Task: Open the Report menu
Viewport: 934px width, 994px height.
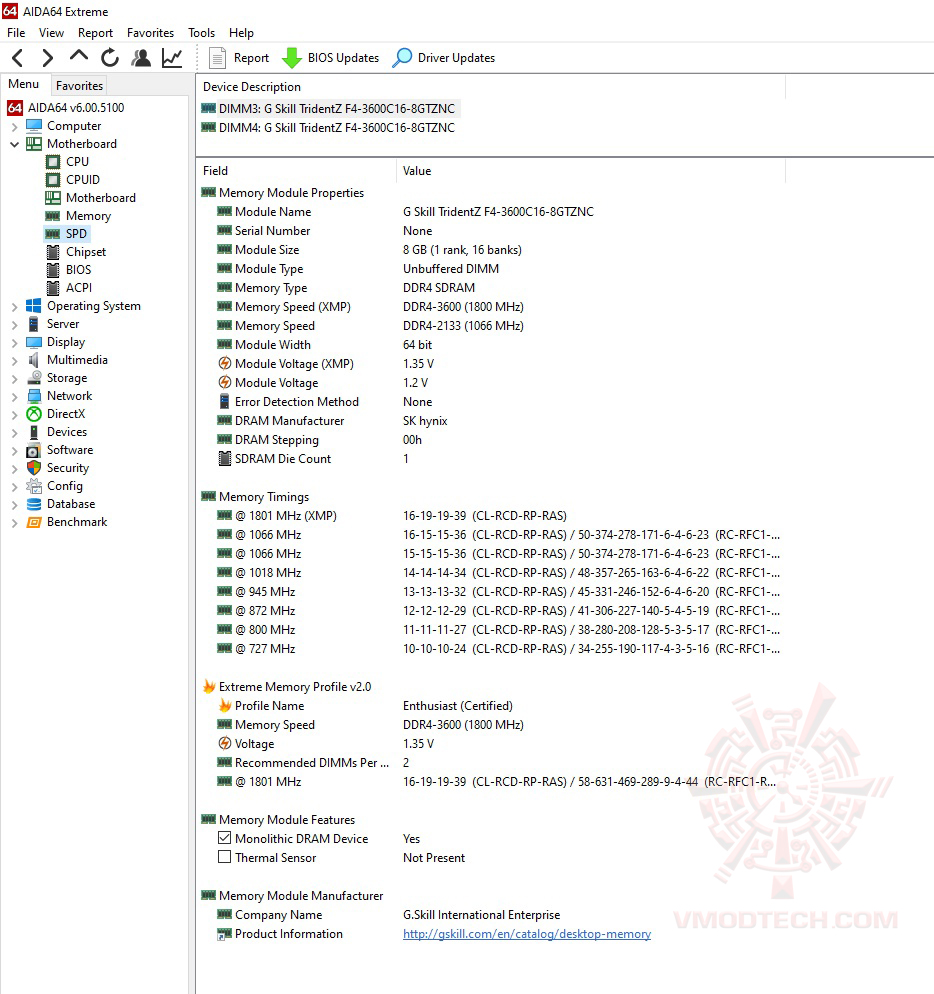Action: [x=95, y=32]
